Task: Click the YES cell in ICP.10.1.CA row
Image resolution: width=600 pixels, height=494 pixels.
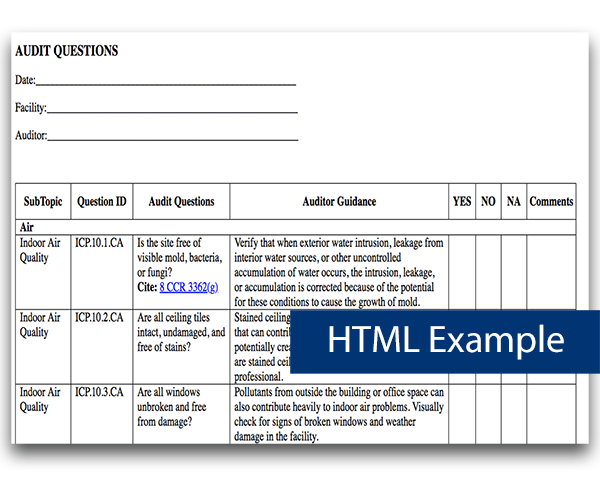Action: [x=462, y=272]
